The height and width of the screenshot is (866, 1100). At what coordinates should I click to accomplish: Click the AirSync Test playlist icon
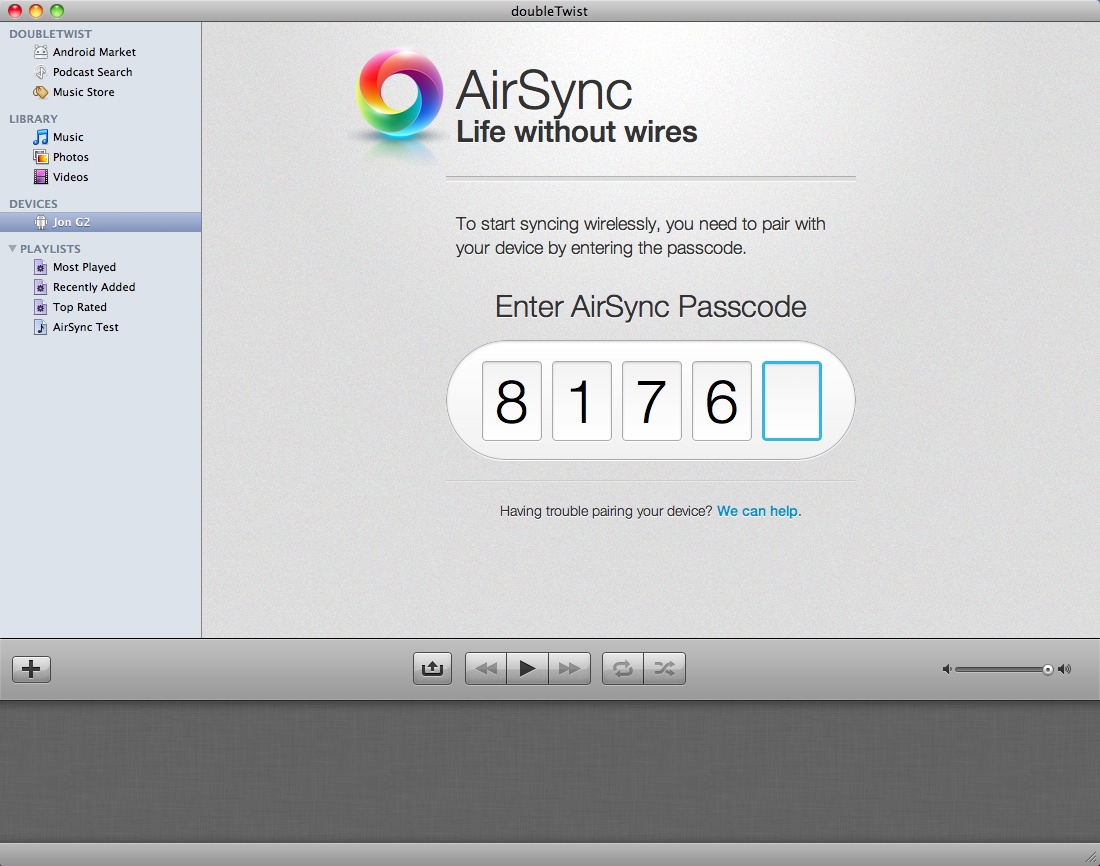(x=41, y=327)
